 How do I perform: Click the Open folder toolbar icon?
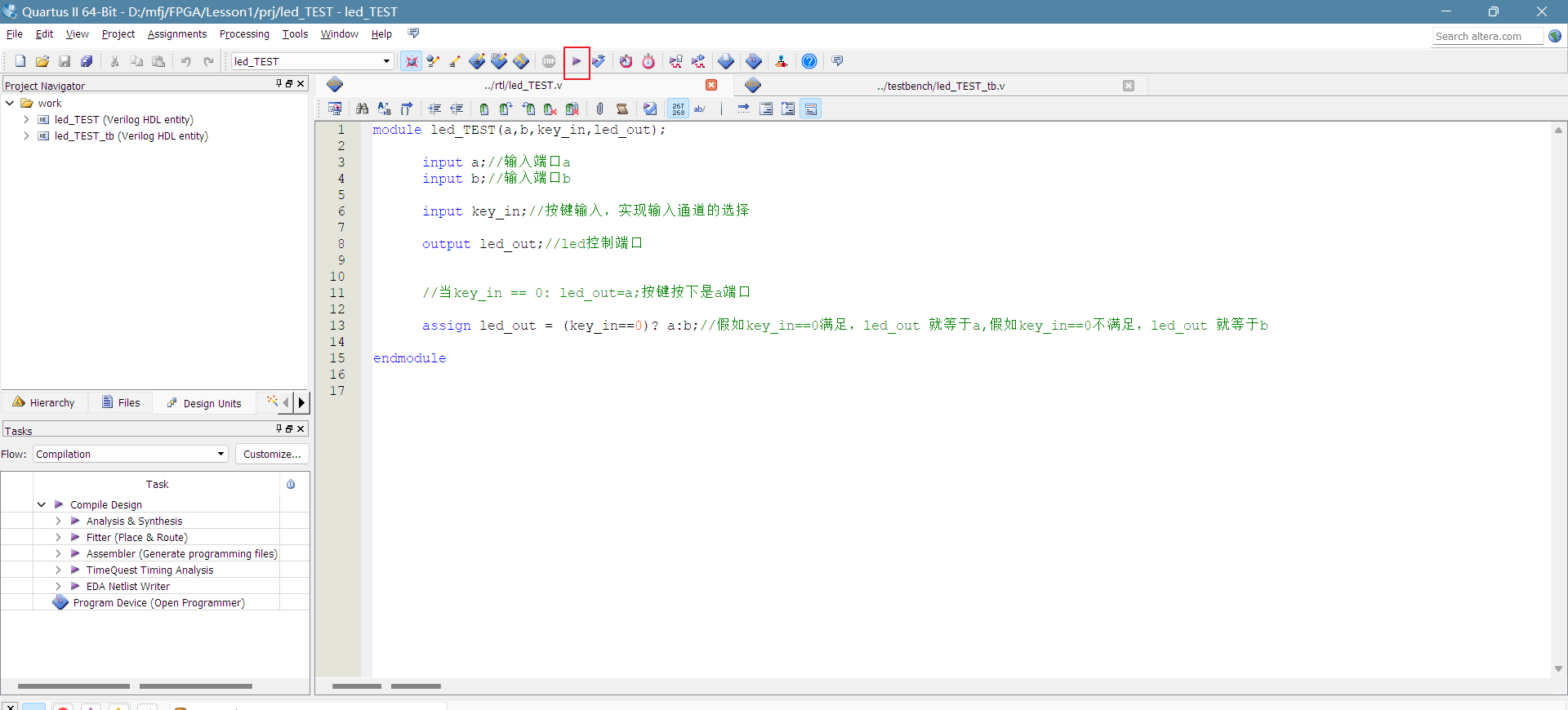42,61
